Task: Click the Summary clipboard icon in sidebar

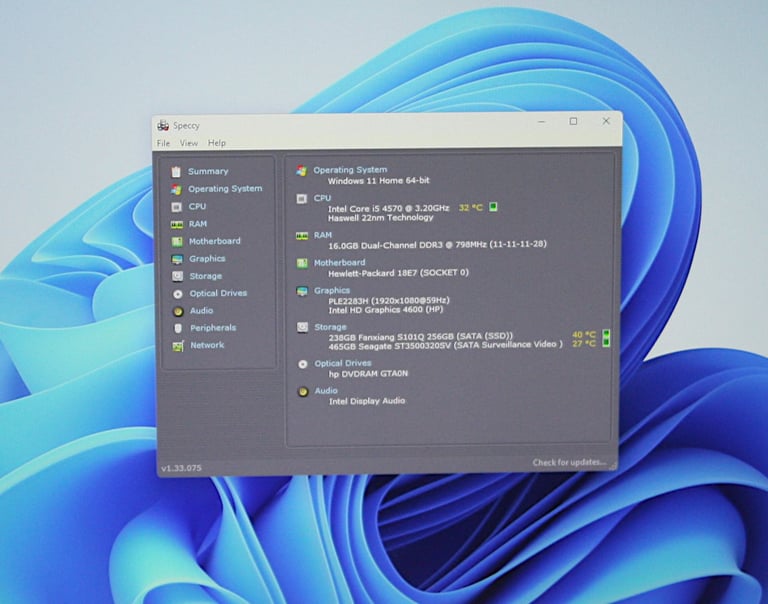Action: pos(176,171)
